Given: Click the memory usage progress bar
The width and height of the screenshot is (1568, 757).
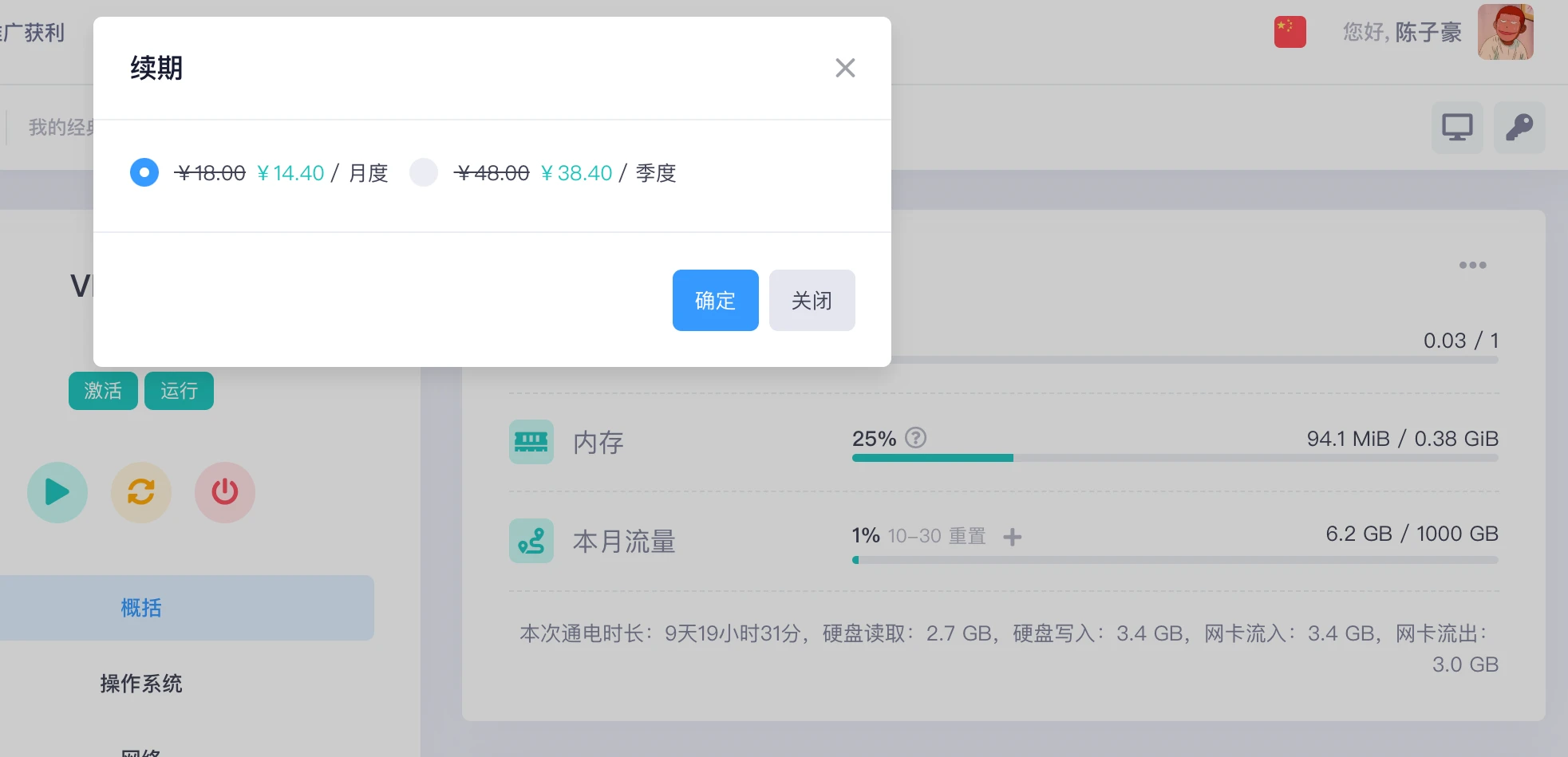Looking at the screenshot, I should pyautogui.click(x=1175, y=458).
